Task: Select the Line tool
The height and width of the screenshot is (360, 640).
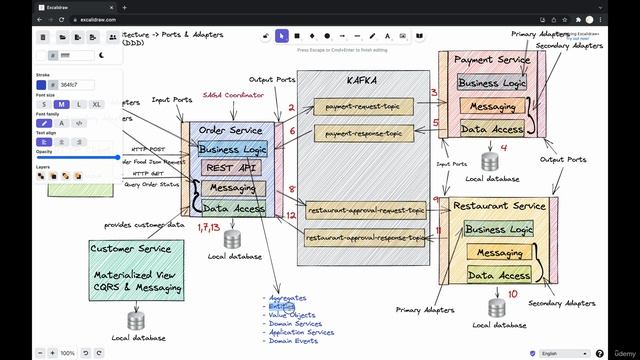Action: pyautogui.click(x=357, y=36)
